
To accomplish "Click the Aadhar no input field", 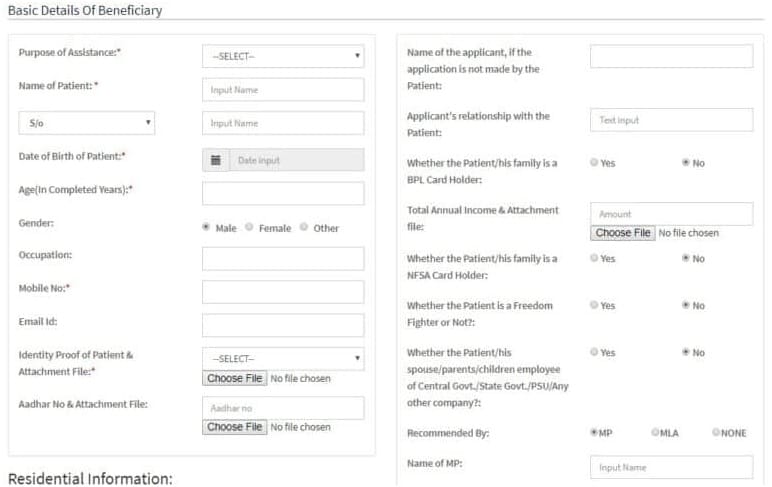I will pos(283,408).
